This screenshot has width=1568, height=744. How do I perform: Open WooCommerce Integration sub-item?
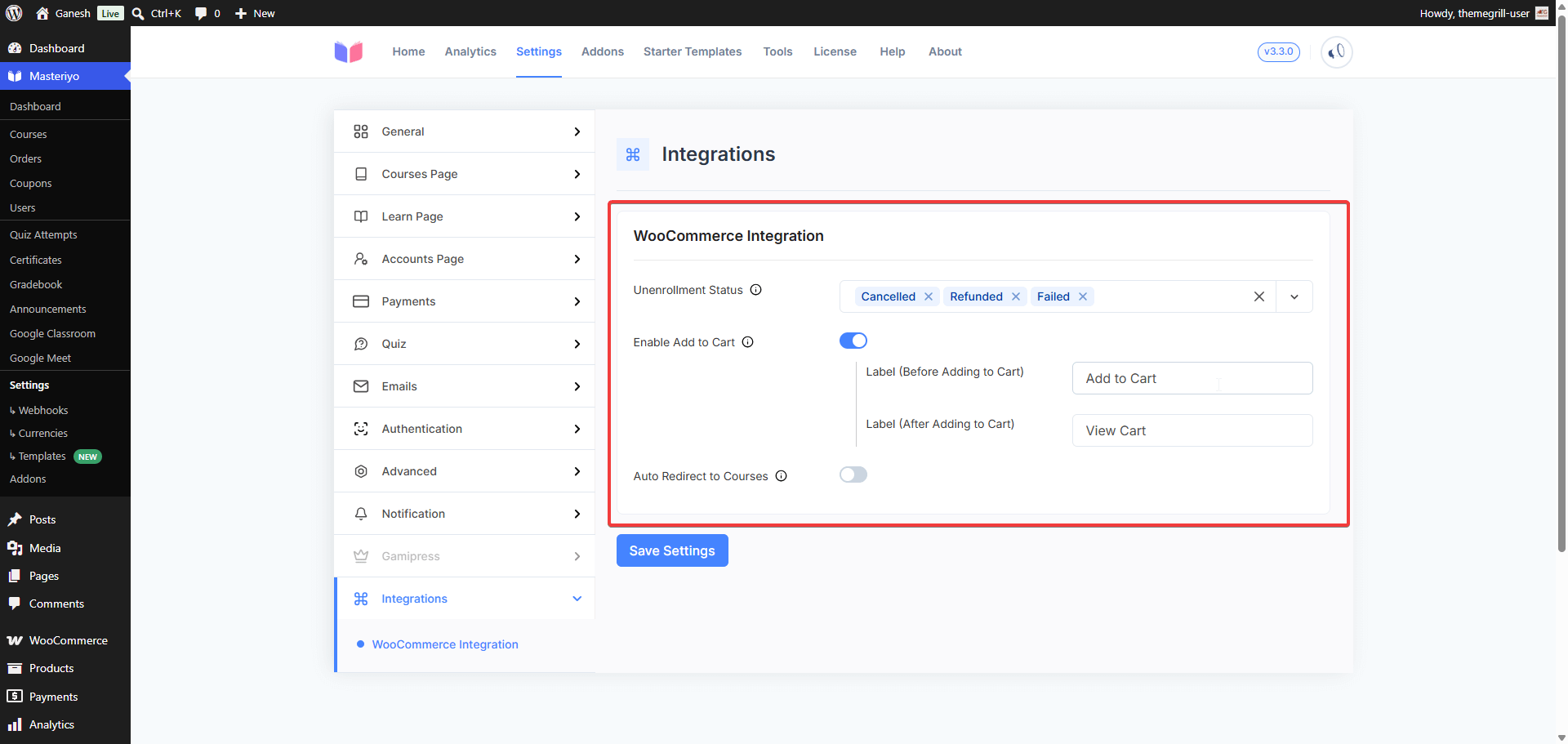pos(445,644)
